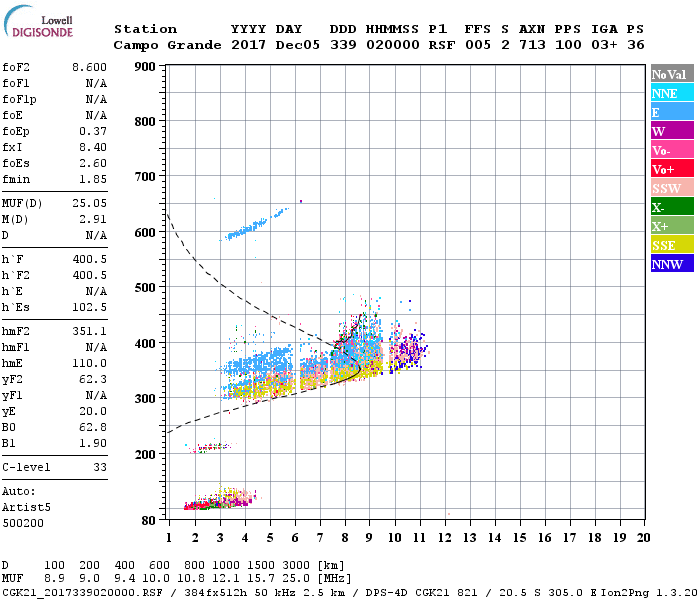Click the 20 MHz x-axis tick label

(x=643, y=538)
